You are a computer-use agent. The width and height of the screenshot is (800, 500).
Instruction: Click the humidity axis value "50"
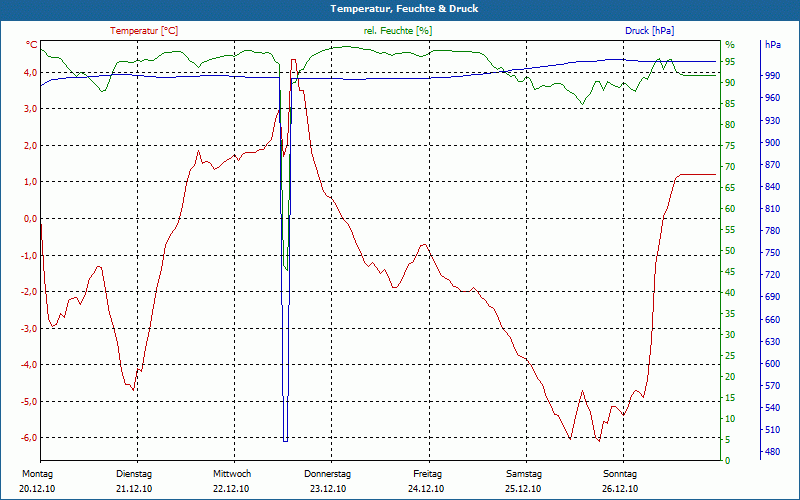pyautogui.click(x=730, y=251)
